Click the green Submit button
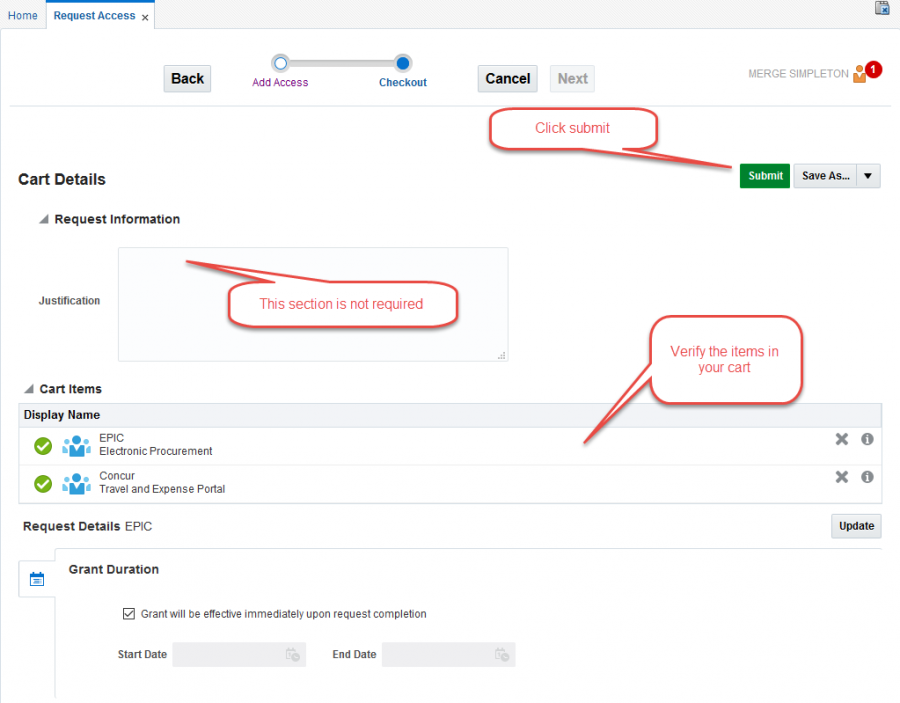Screen dimensions: 900x703 point(765,176)
